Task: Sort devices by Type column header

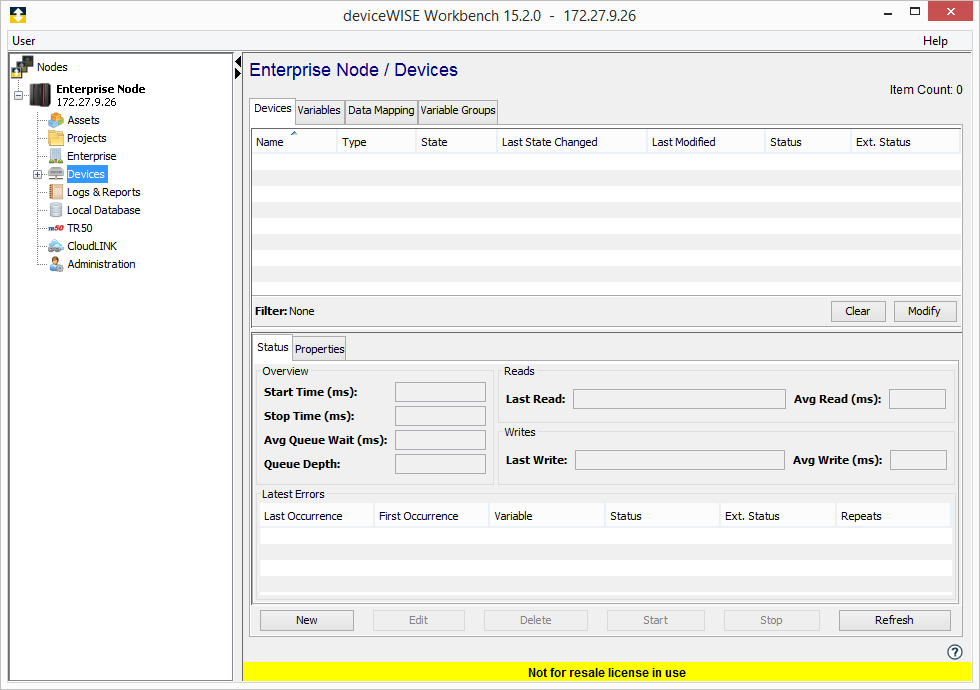Action: tap(376, 142)
